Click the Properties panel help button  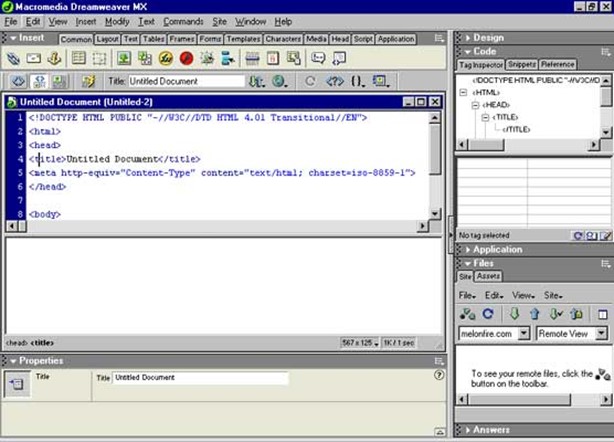[x=439, y=375]
